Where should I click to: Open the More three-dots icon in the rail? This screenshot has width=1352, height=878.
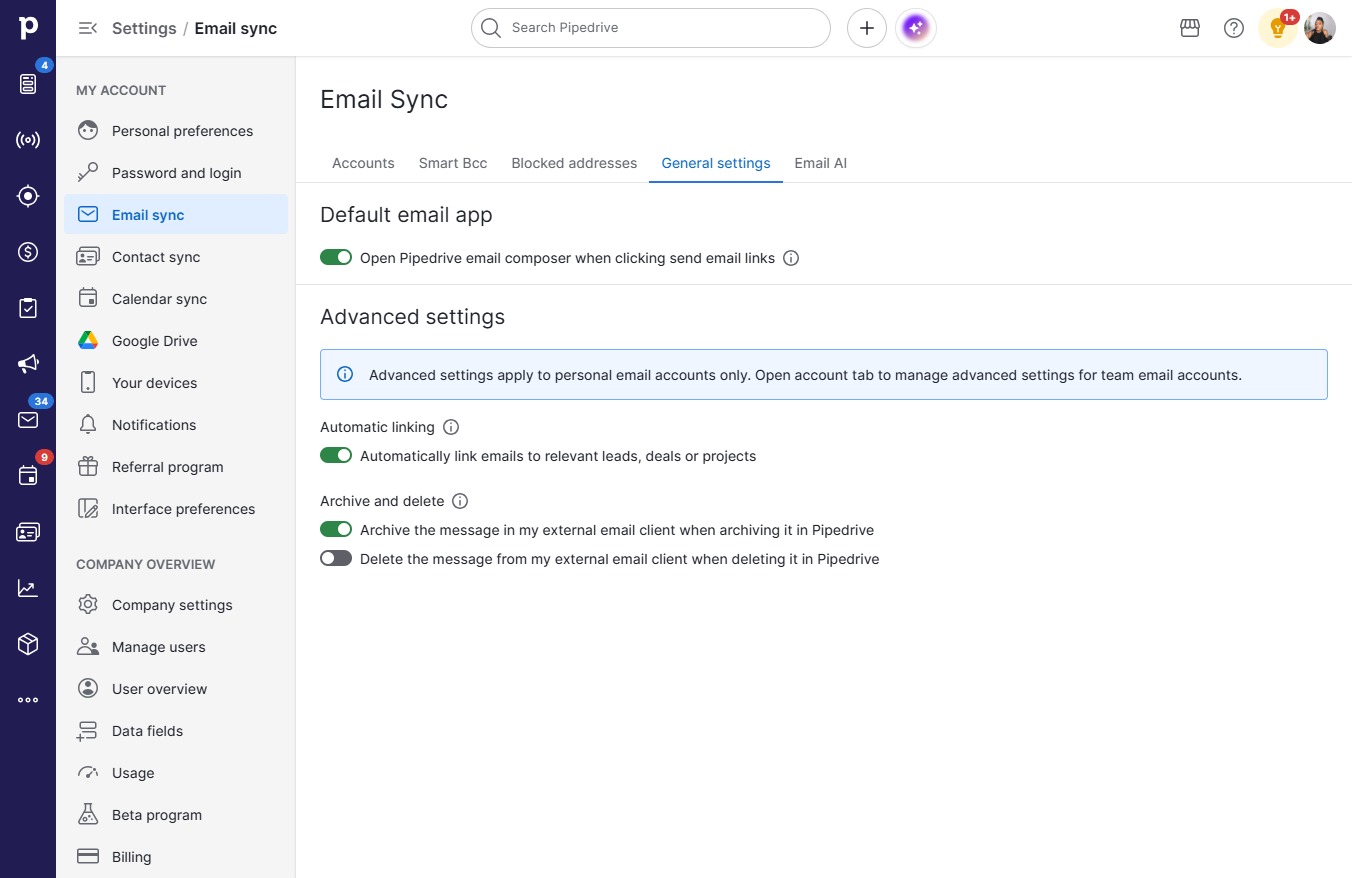point(28,700)
